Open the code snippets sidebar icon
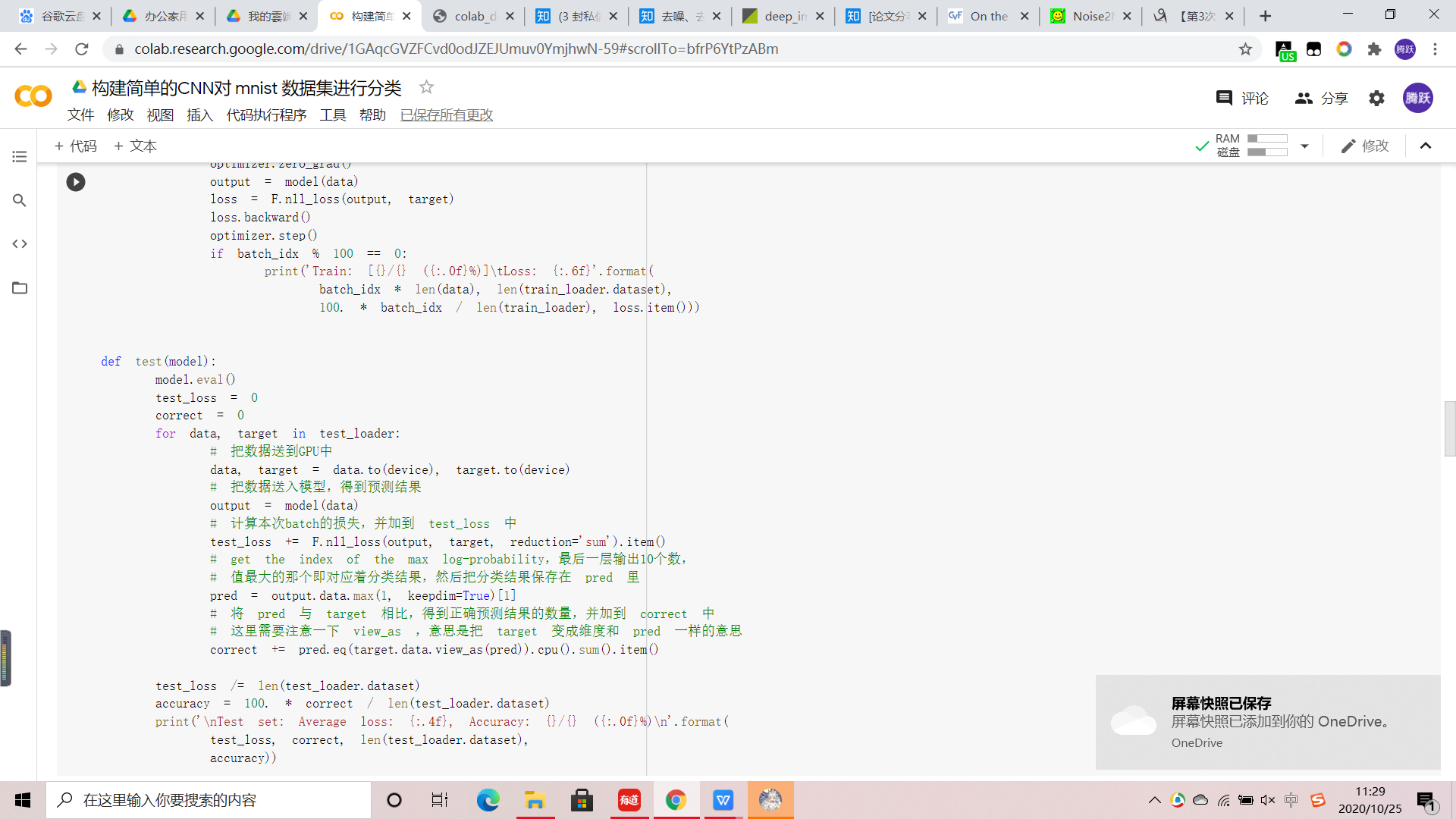The image size is (1456, 819). pos(20,244)
